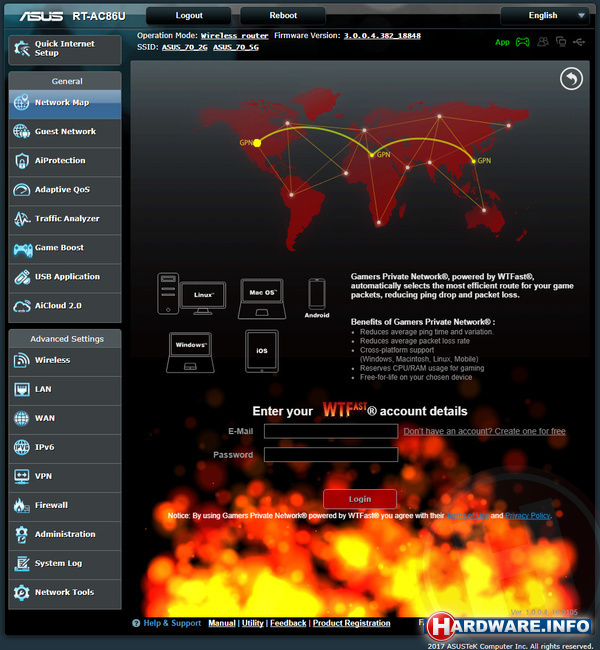Click the E-Mail input field
Image resolution: width=600 pixels, height=650 pixels.
(331, 431)
